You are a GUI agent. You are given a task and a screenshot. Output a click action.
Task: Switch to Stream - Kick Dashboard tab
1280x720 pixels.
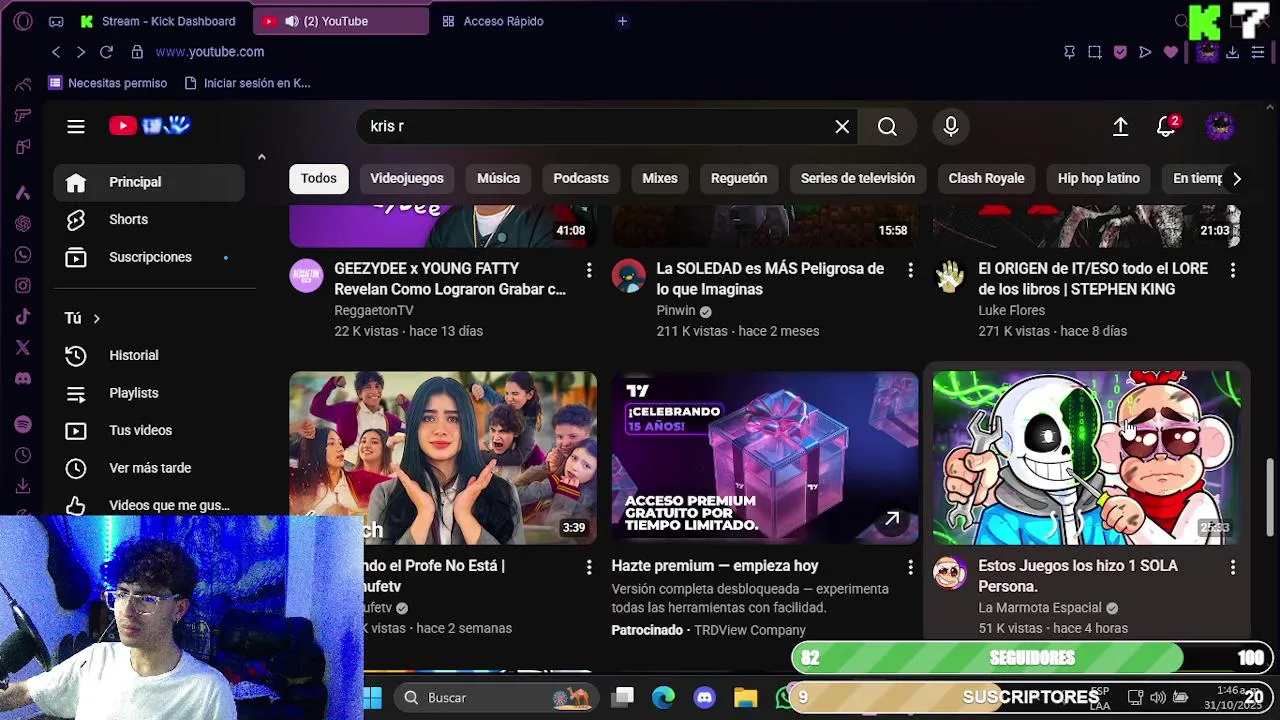(158, 21)
